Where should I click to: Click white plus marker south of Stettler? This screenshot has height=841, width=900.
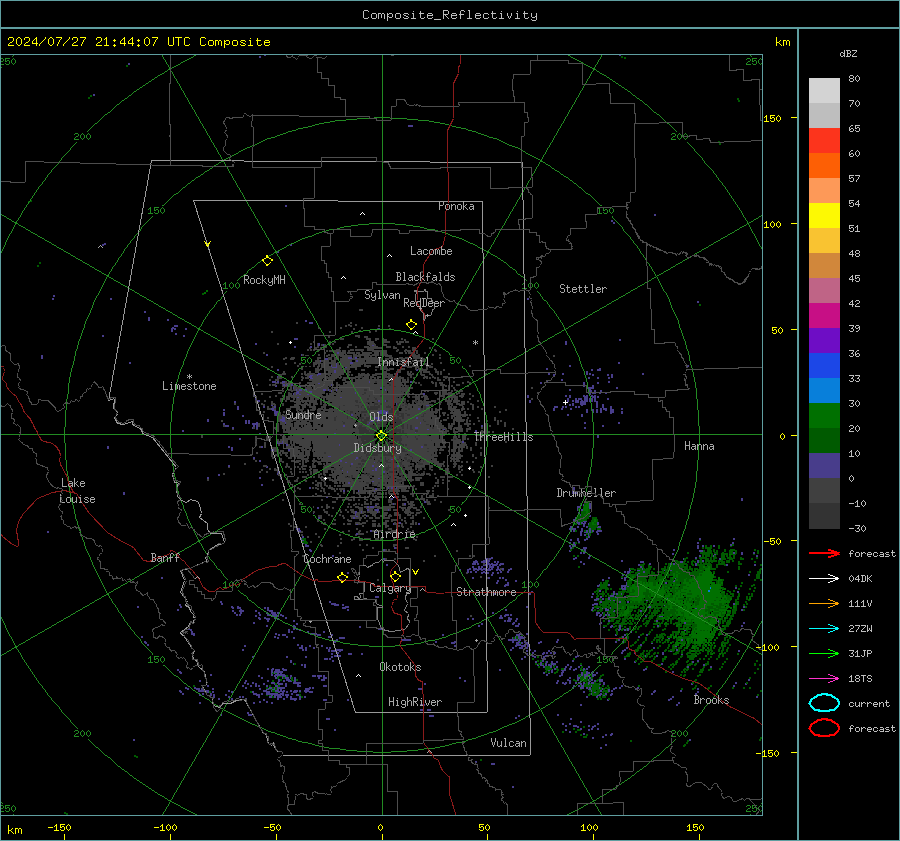pyautogui.click(x=565, y=402)
